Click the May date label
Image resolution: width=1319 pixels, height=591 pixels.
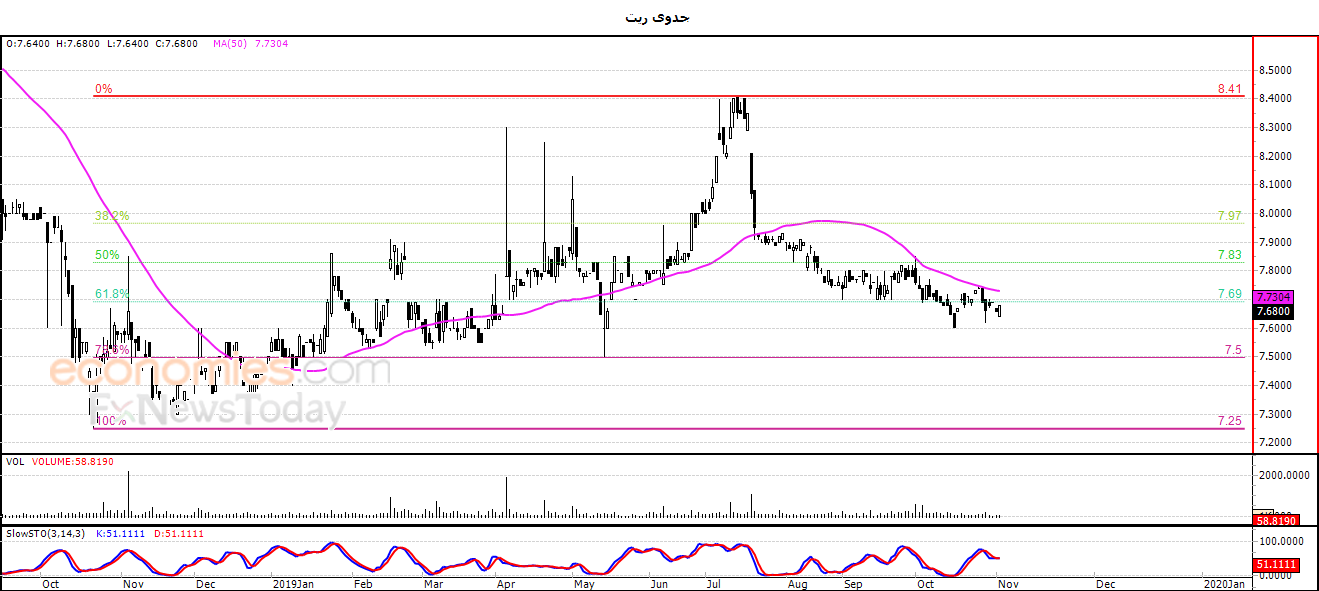click(x=583, y=582)
